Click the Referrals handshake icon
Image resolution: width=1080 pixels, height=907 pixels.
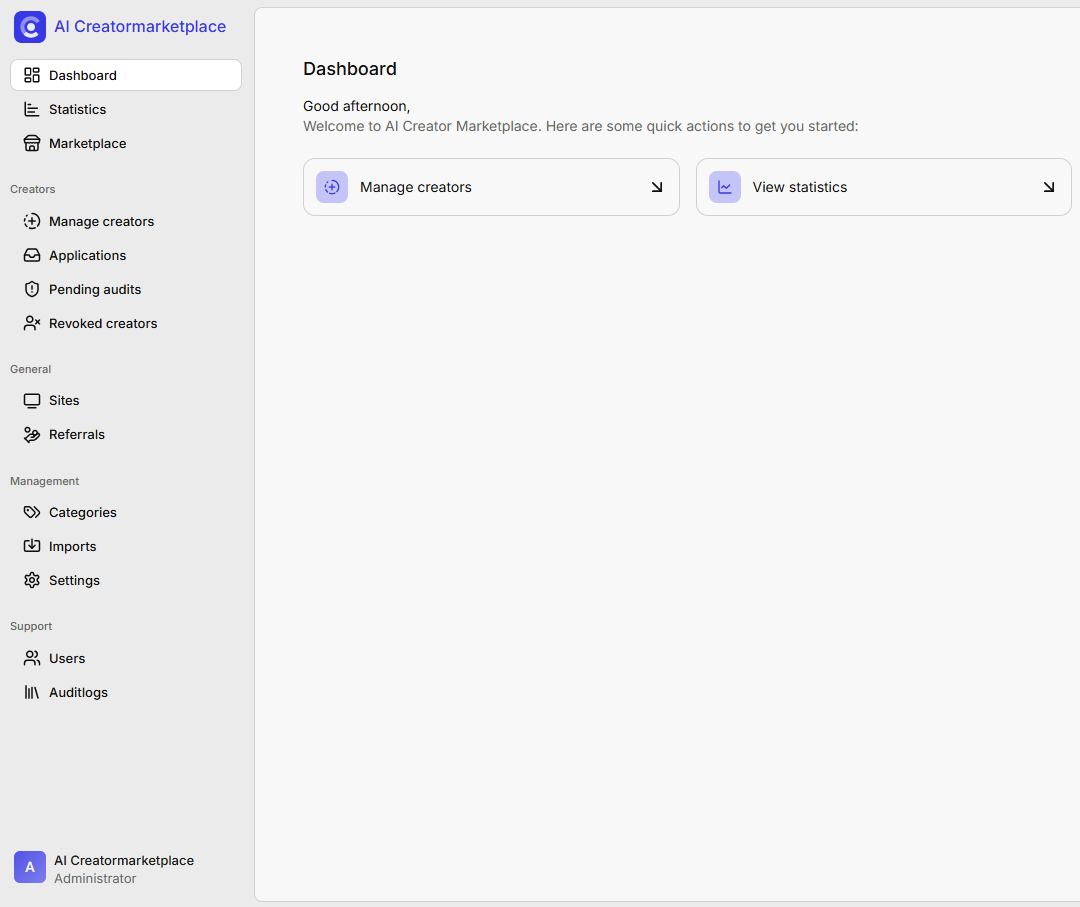[x=31, y=434]
